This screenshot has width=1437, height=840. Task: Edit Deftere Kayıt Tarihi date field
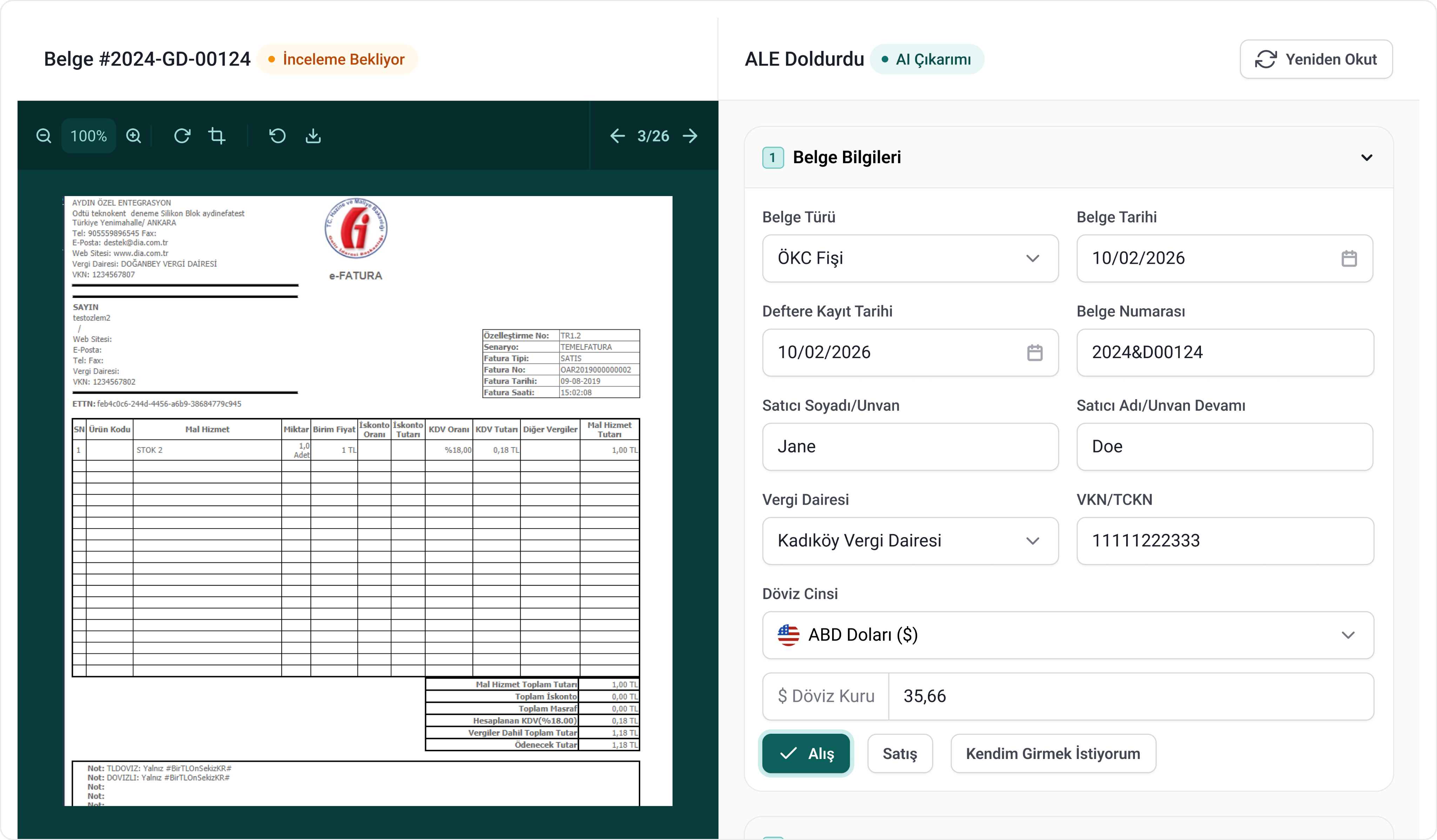click(x=910, y=352)
